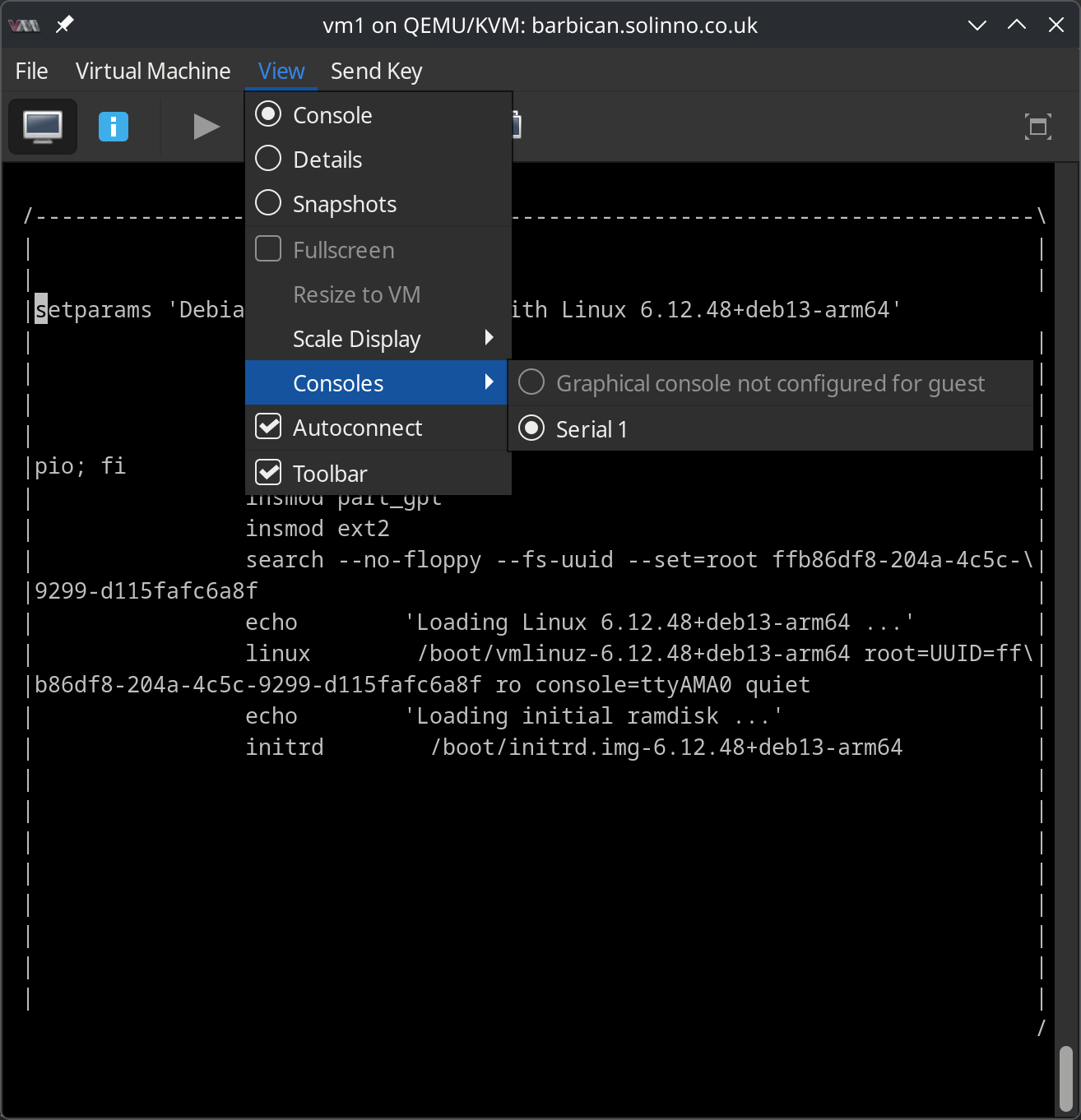Open the Virtual Machine menu

[x=153, y=72]
